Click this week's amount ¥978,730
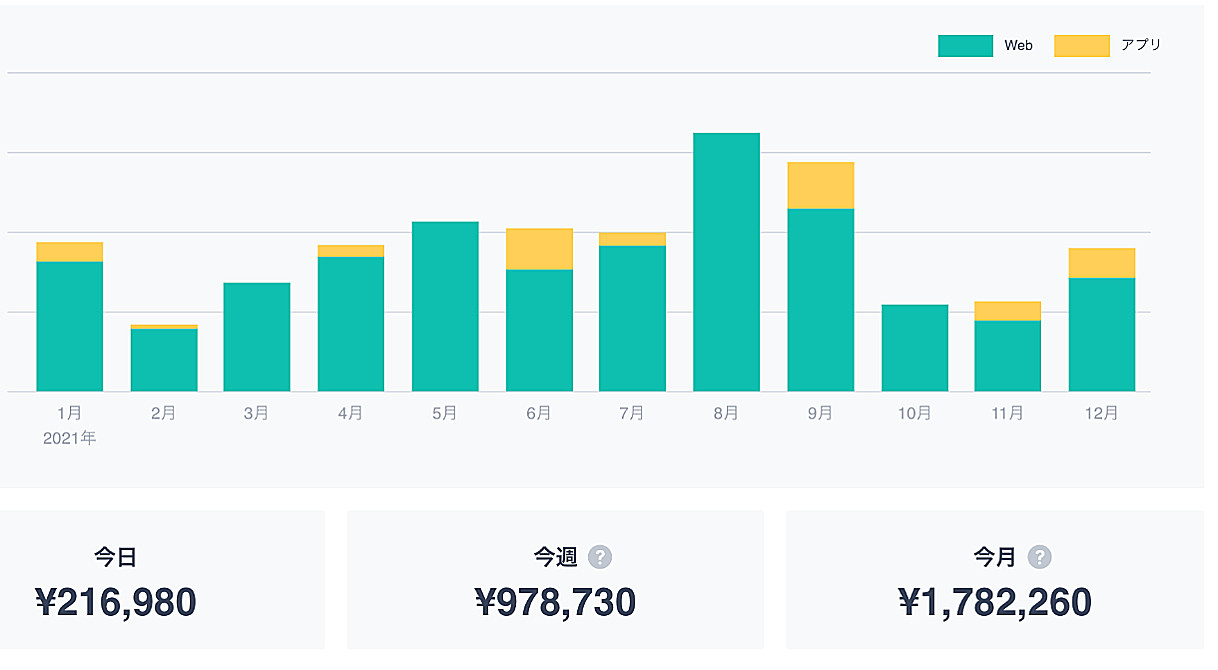This screenshot has height=670, width=1218. point(555,602)
